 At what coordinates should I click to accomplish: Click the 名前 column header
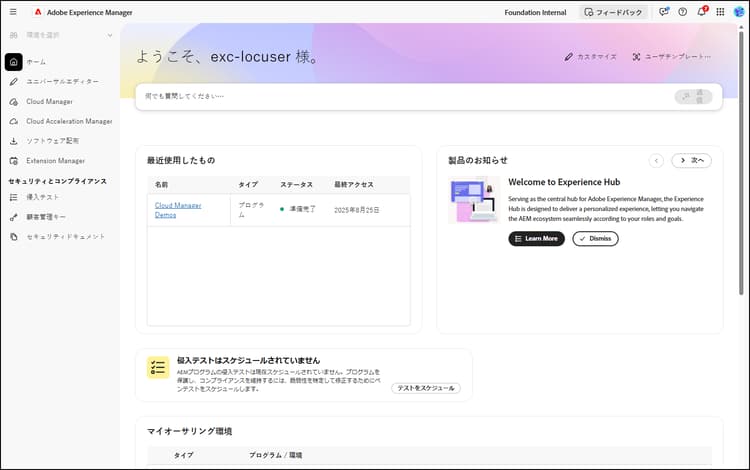point(161,185)
